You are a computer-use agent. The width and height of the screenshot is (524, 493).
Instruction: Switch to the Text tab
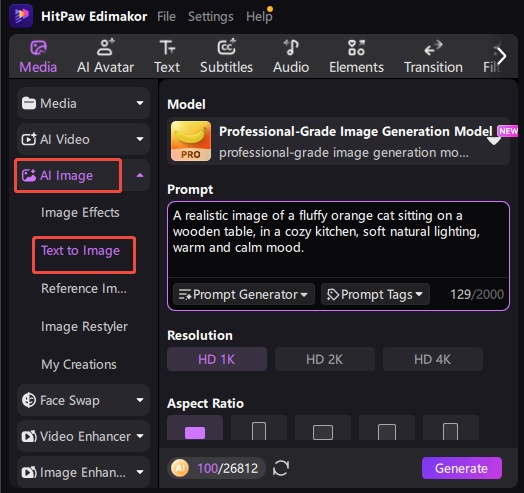click(167, 57)
